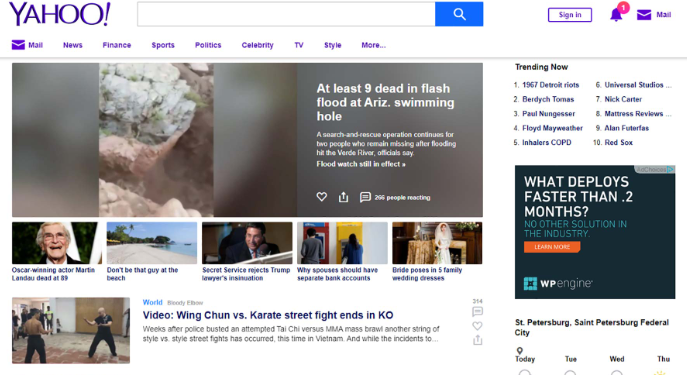Open the separate bank accounts story thumbnail
Viewport: 687px width, 375px height.
tap(342, 243)
